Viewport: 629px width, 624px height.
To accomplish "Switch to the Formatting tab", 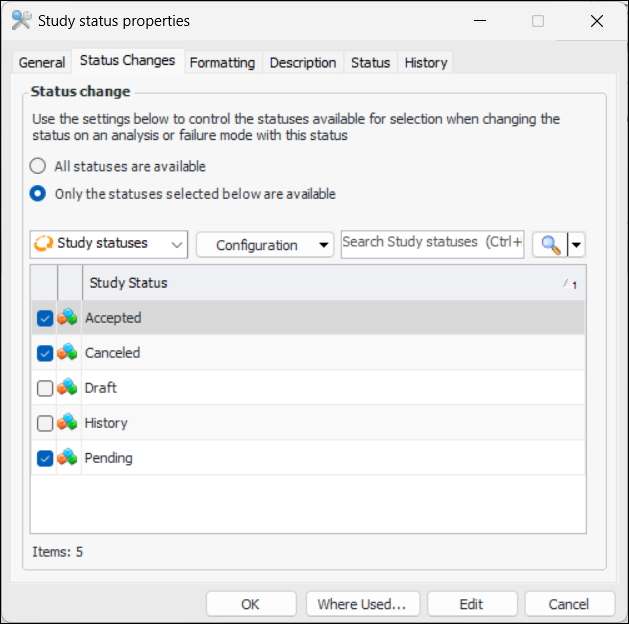I will click(x=222, y=62).
